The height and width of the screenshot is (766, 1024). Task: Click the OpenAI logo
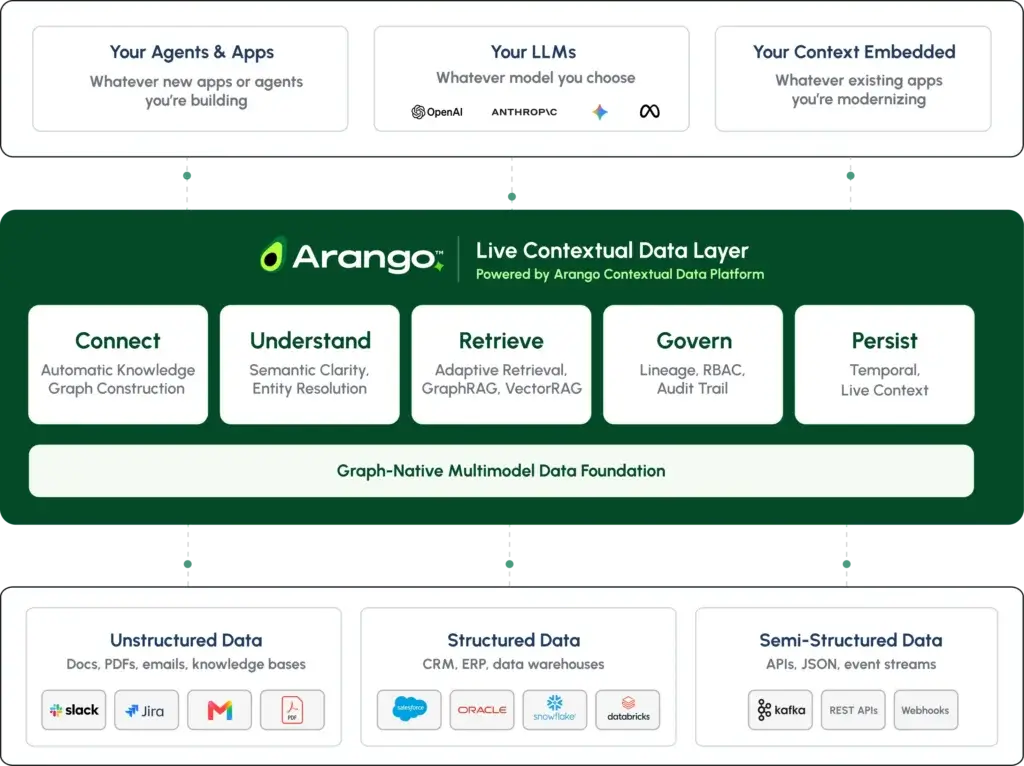[x=437, y=112]
